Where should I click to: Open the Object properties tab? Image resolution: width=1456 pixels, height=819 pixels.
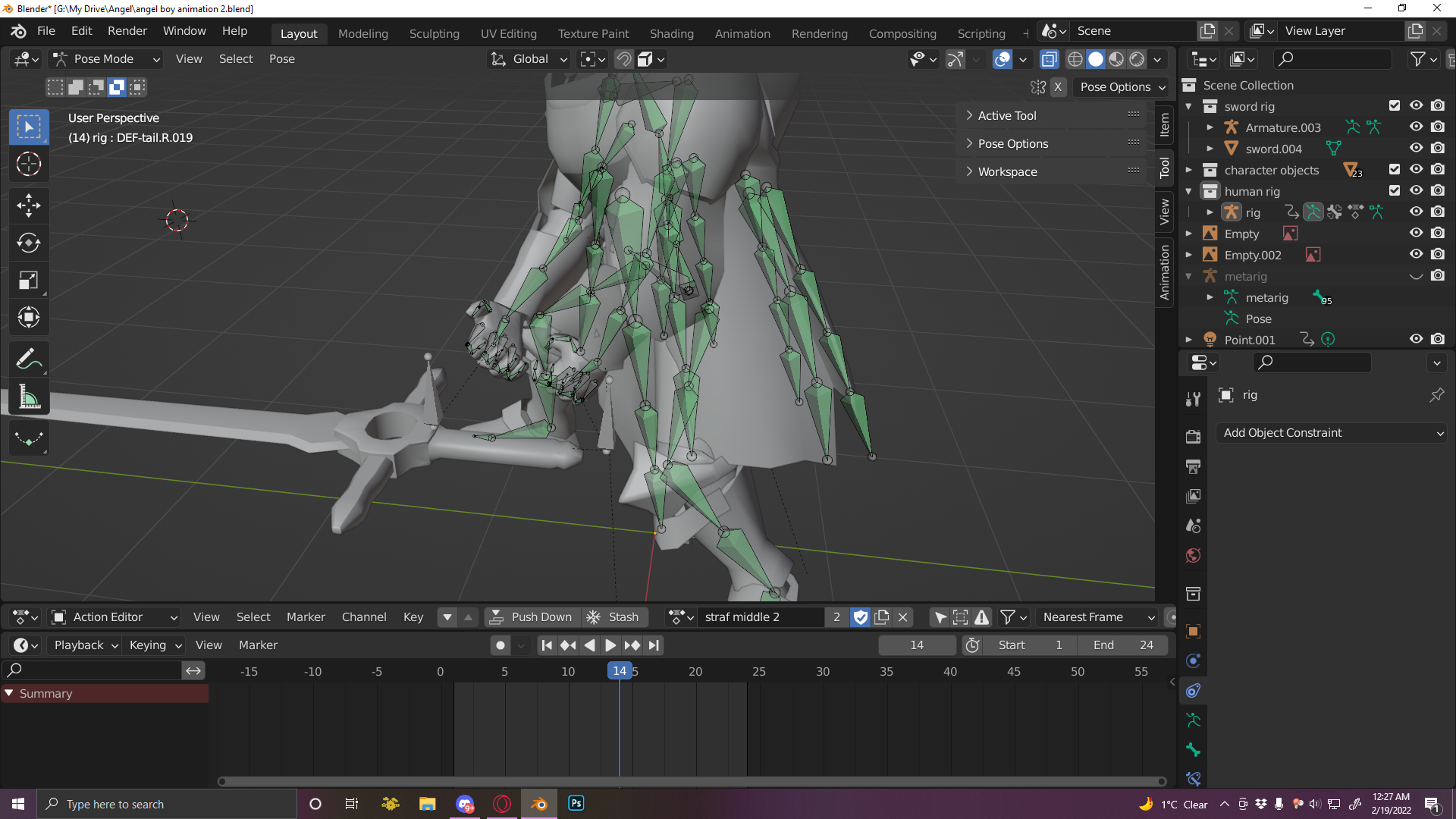pyautogui.click(x=1193, y=631)
